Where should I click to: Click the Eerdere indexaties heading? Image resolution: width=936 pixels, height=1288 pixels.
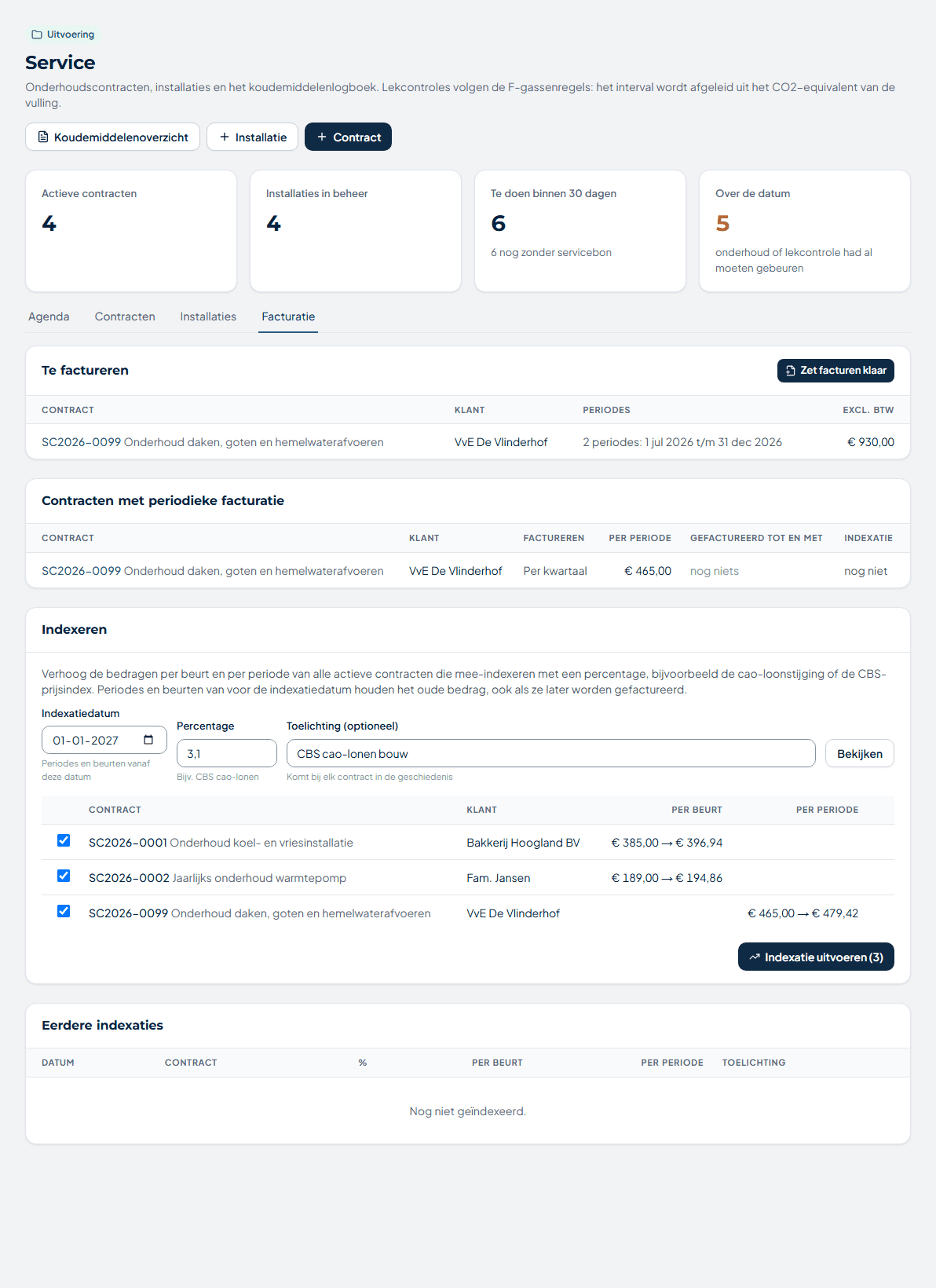[x=102, y=1025]
